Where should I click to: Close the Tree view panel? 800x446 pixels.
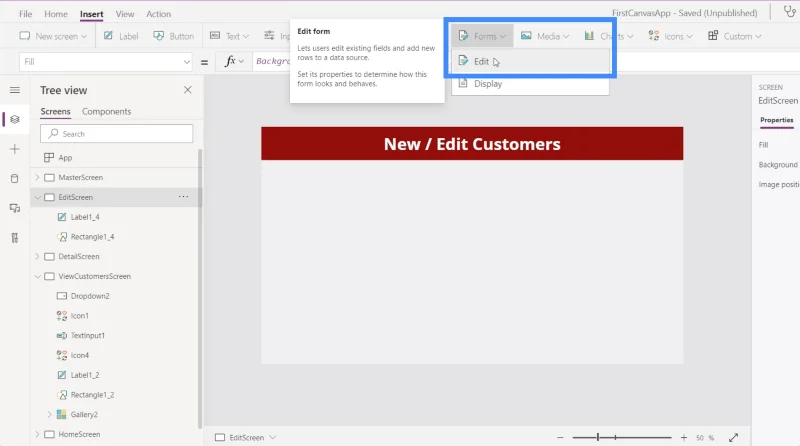(188, 90)
